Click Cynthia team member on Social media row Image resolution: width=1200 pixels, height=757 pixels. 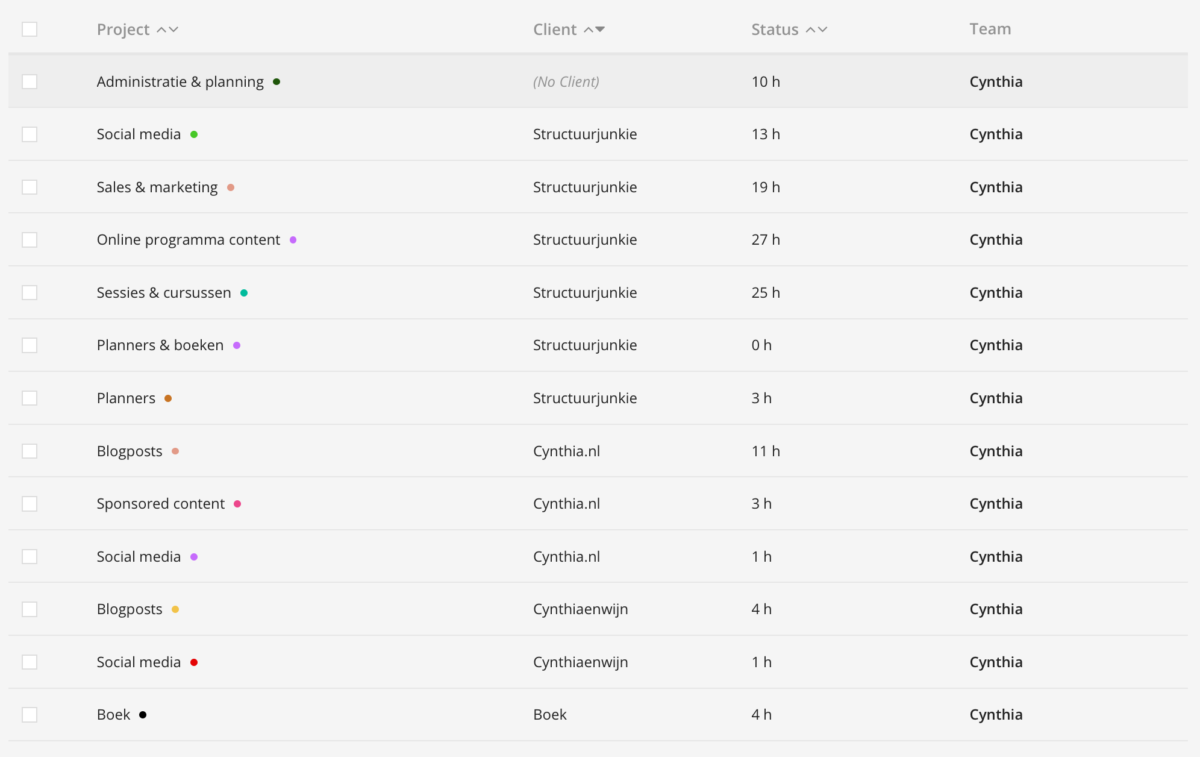(x=995, y=134)
